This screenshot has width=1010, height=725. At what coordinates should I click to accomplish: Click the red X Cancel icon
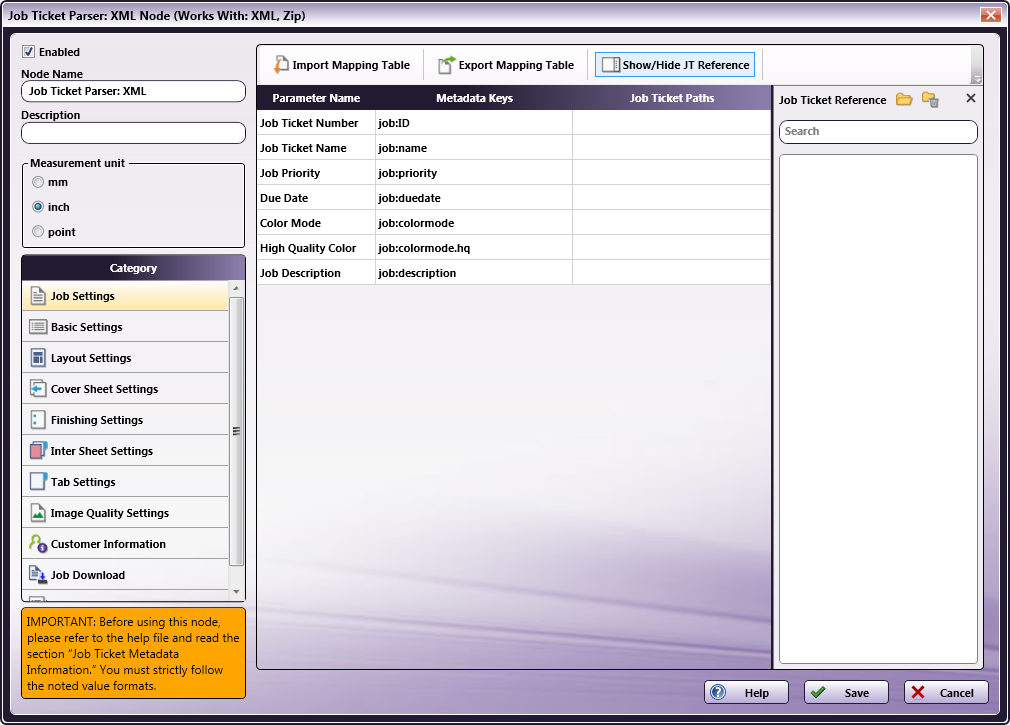918,692
